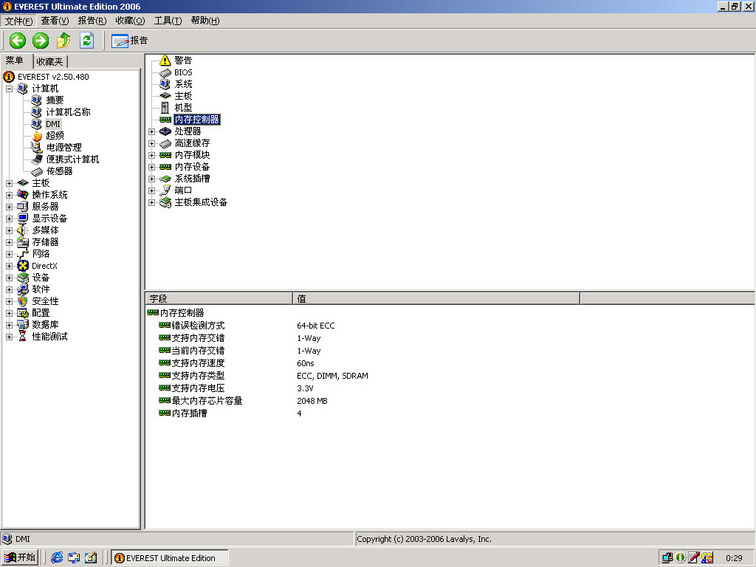Select the highlighted 内存控制器 item

click(197, 120)
